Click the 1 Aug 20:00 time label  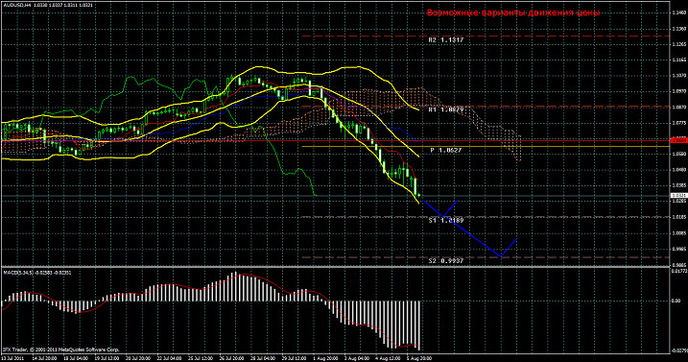323,358
